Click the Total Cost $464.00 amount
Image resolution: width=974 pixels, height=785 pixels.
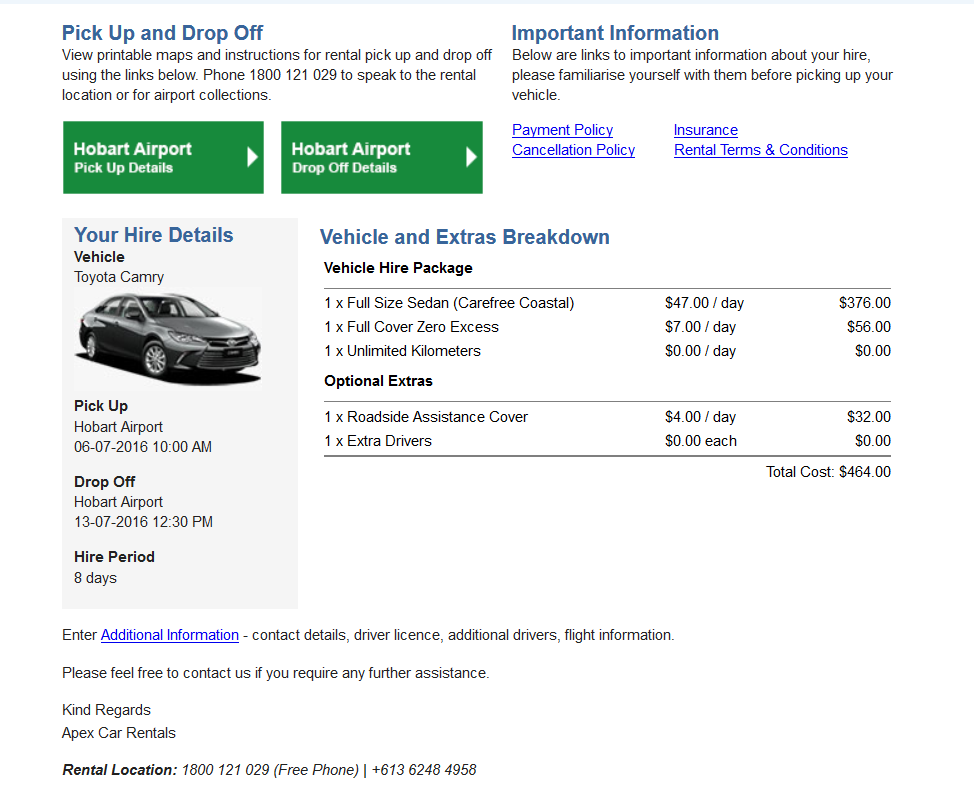click(x=827, y=471)
